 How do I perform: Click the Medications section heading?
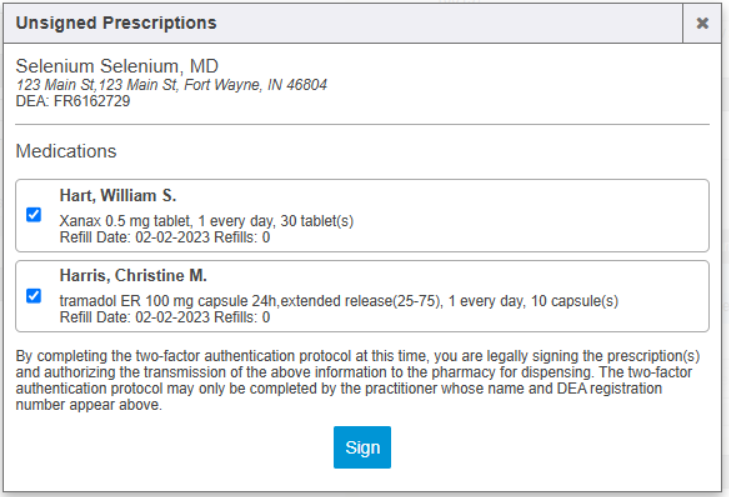point(66,152)
